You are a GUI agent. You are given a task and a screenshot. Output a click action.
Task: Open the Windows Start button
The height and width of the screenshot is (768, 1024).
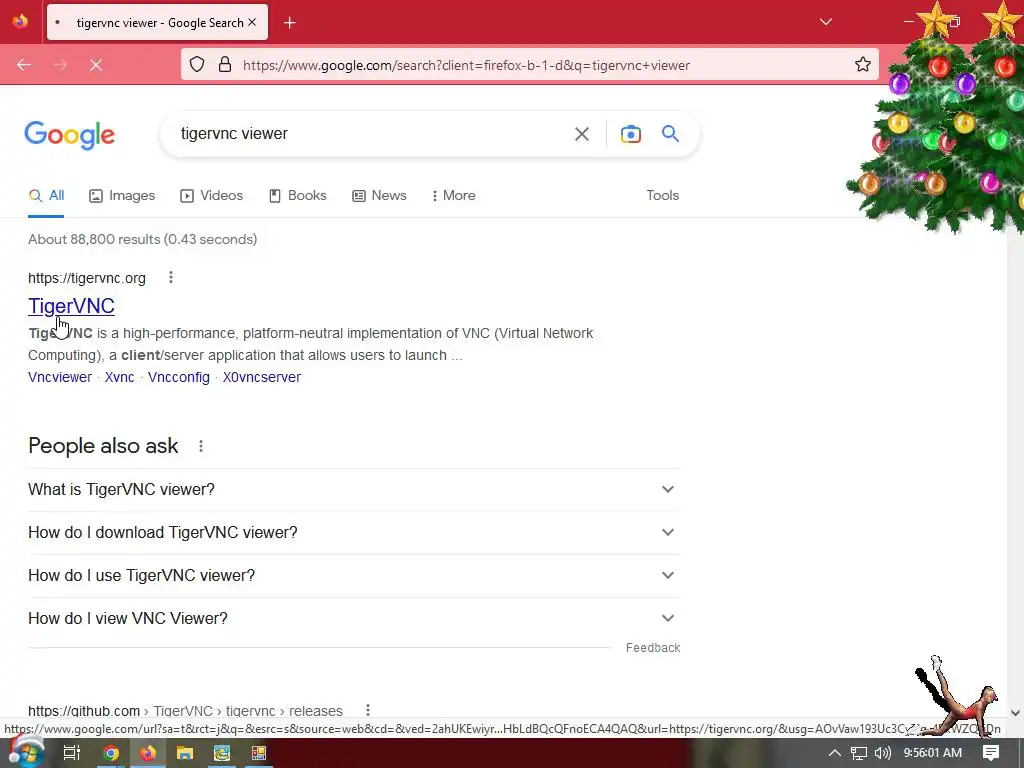click(x=25, y=753)
